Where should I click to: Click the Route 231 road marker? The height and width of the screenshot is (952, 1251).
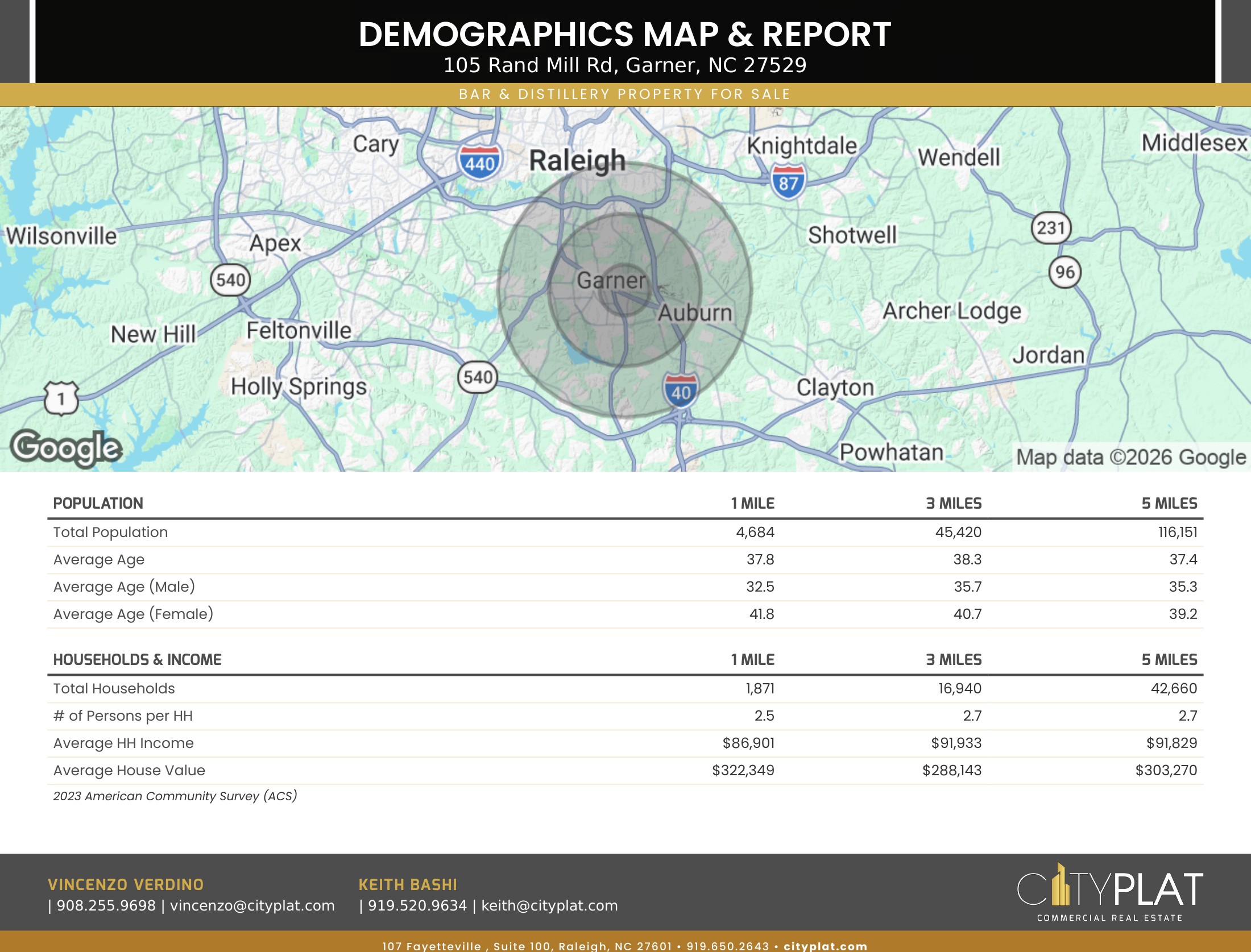click(x=1051, y=228)
